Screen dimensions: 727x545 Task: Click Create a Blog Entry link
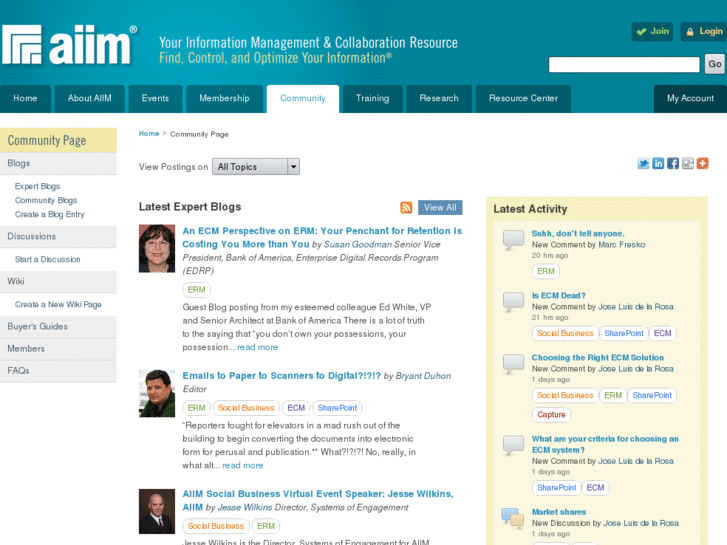click(x=50, y=214)
